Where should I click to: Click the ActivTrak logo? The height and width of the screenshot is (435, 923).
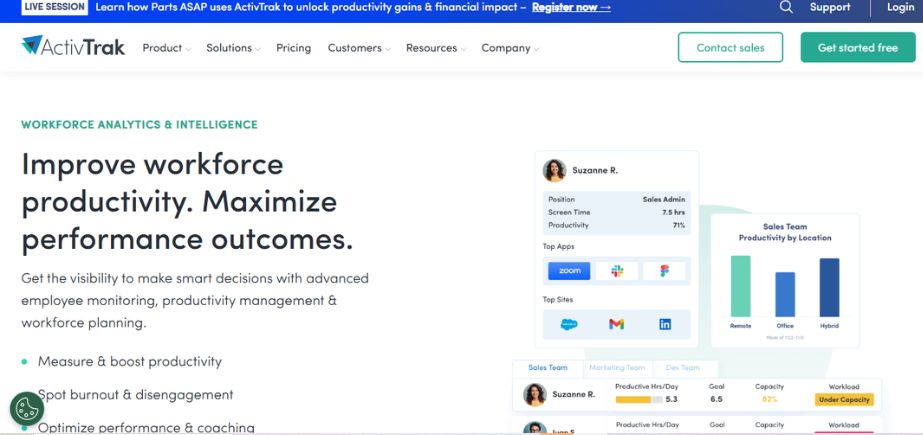point(73,47)
